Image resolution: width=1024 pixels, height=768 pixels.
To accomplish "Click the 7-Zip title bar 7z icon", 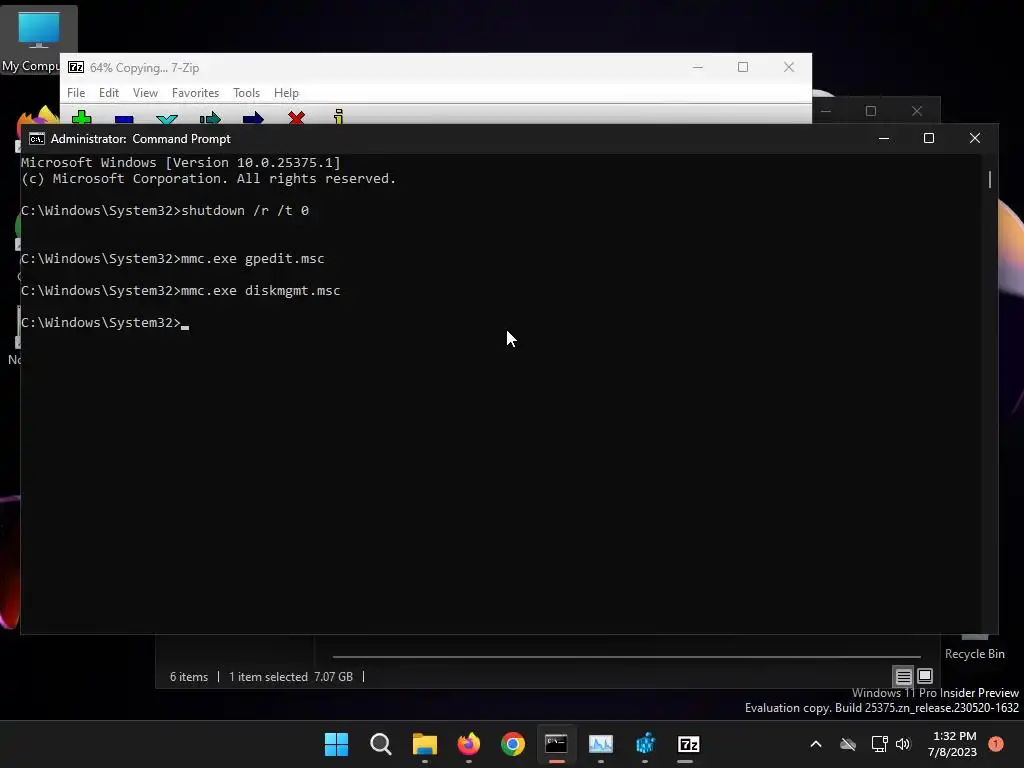I will point(76,67).
